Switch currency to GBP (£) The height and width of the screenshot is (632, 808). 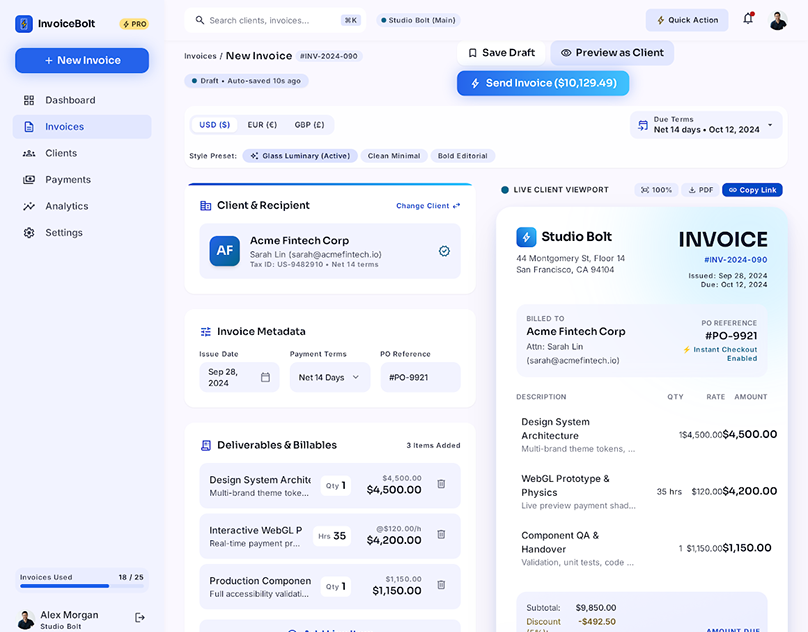pyautogui.click(x=309, y=125)
